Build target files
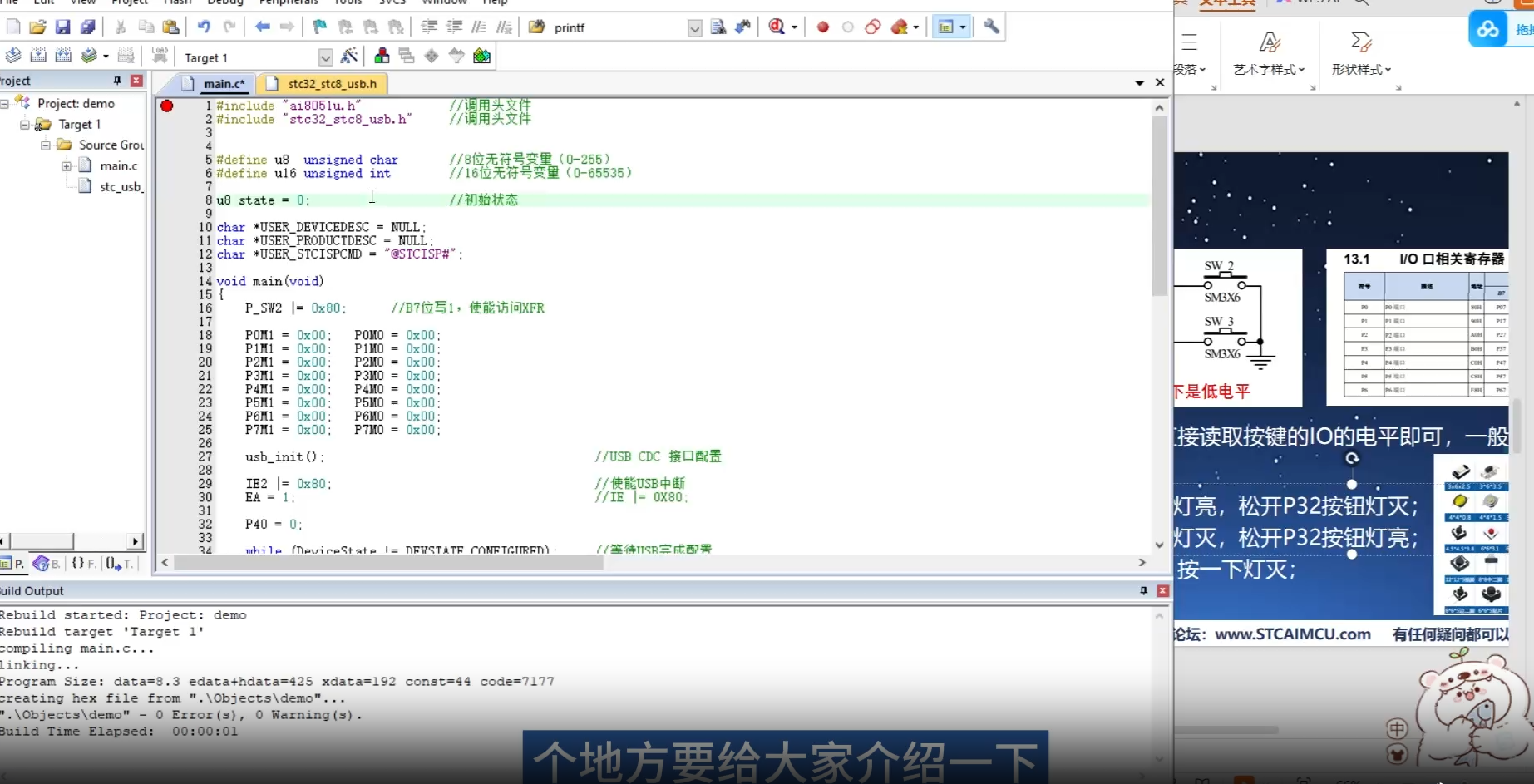 38,56
